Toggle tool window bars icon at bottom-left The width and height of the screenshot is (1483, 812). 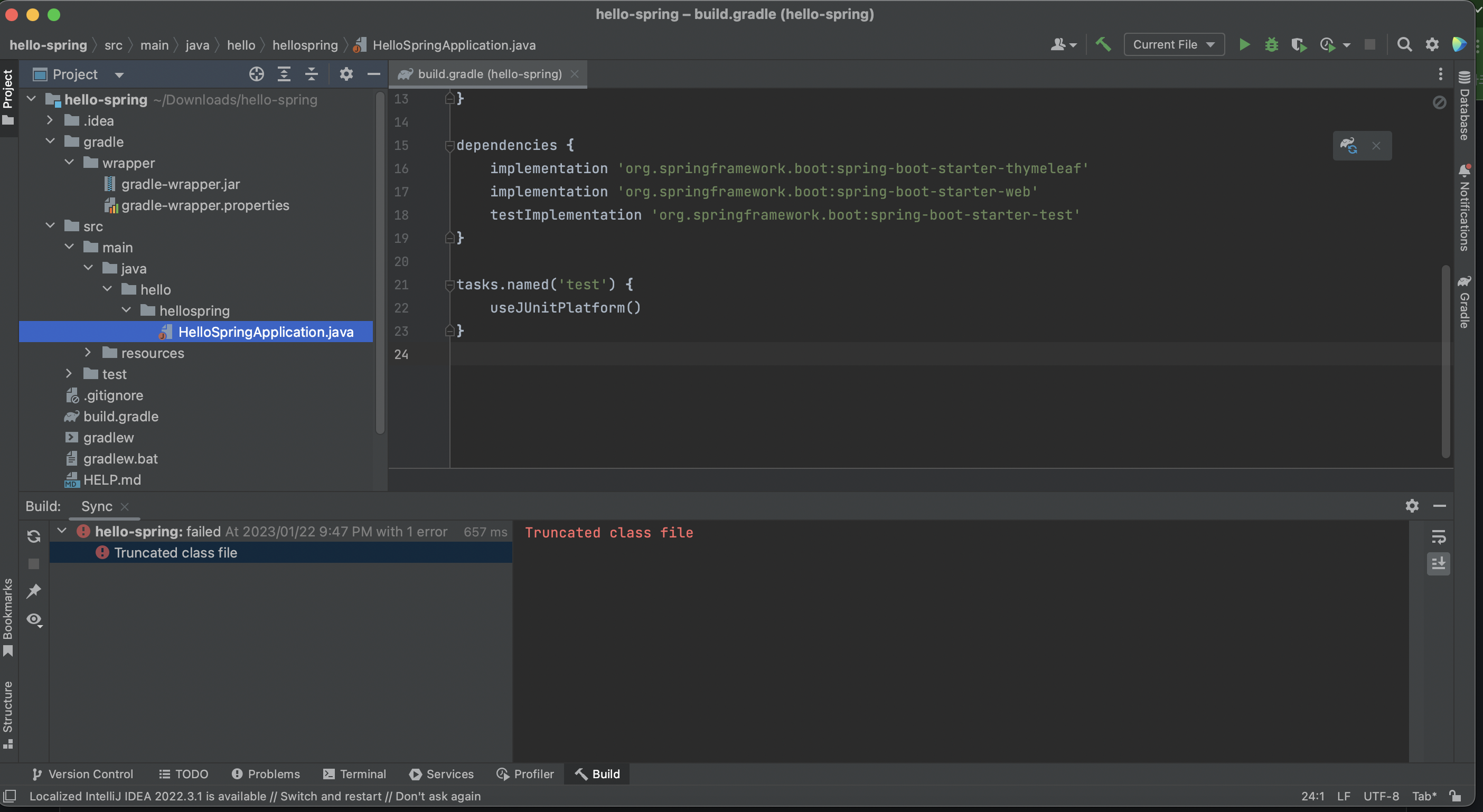tap(10, 796)
